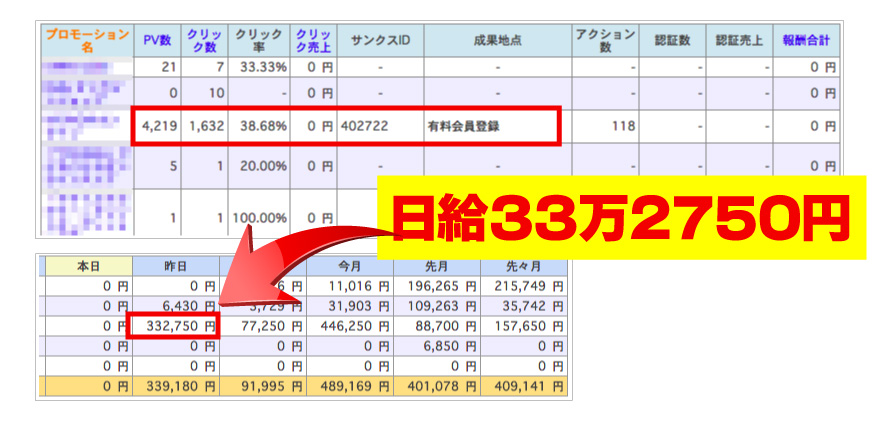Click the highlighted 332,750 円 cell
This screenshot has height=428, width=880.
174,326
